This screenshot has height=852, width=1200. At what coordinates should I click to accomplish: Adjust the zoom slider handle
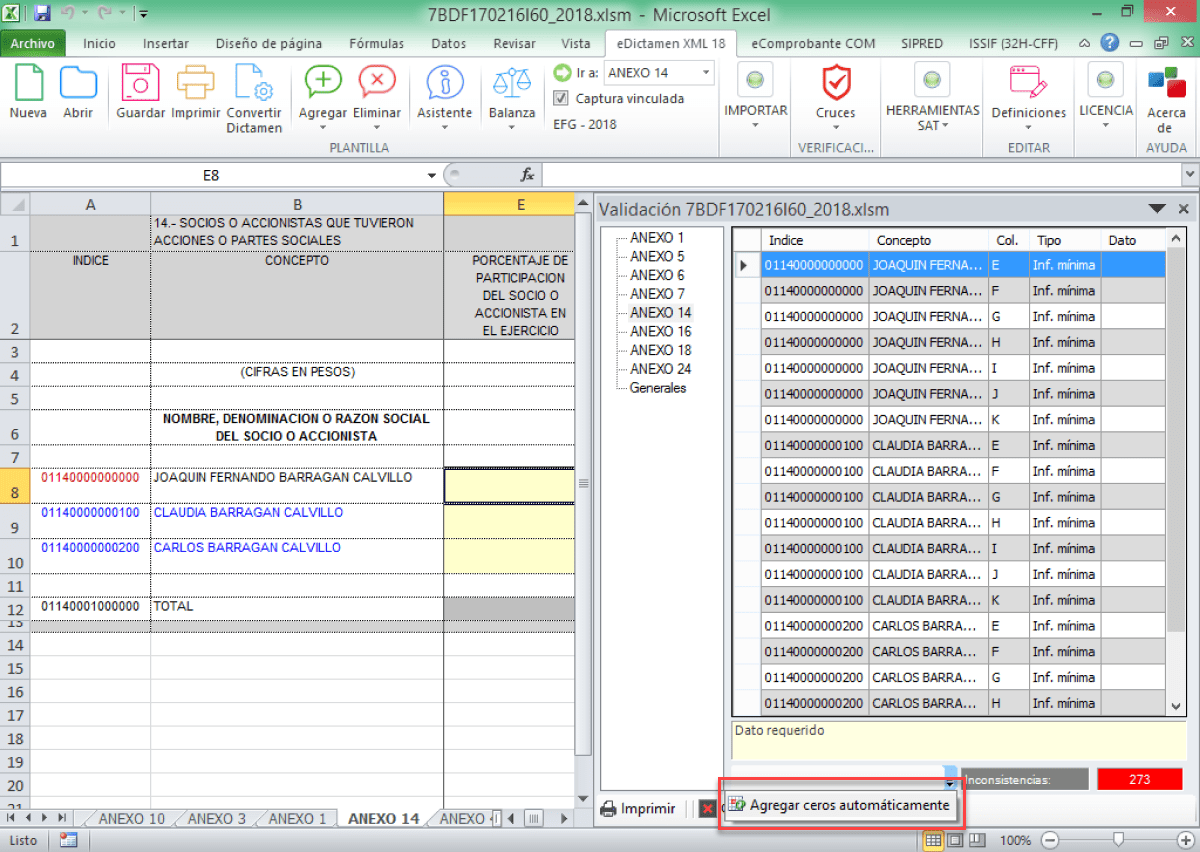1118,840
